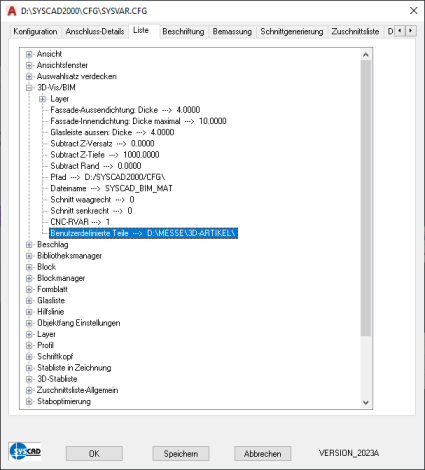The width and height of the screenshot is (425, 470).
Task: Expand the Beschlag tree node
Action: pyautogui.click(x=29, y=245)
